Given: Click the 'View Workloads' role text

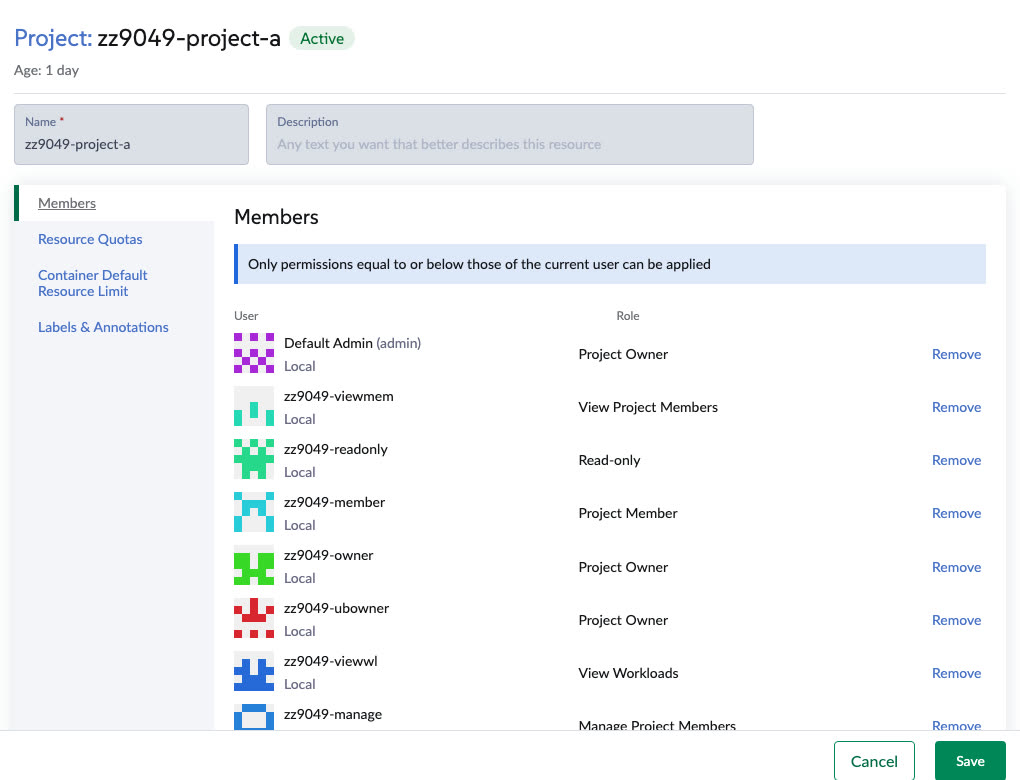Looking at the screenshot, I should pos(628,673).
